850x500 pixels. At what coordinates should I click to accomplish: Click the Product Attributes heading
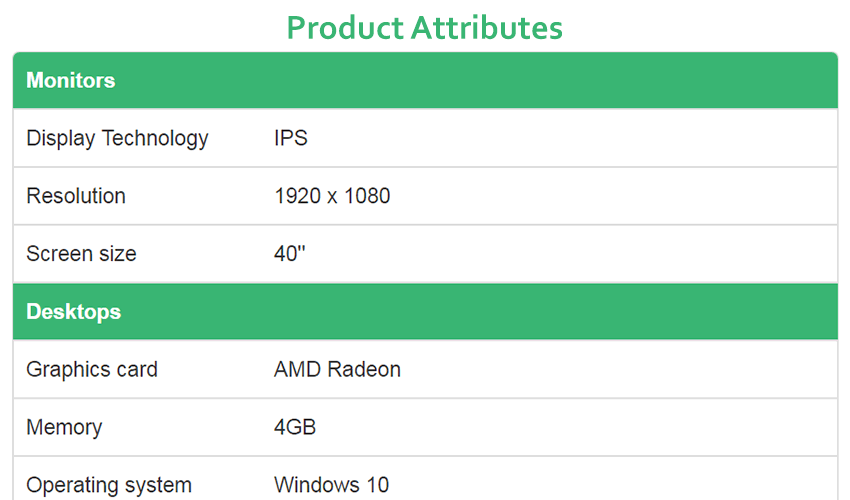coord(425,28)
